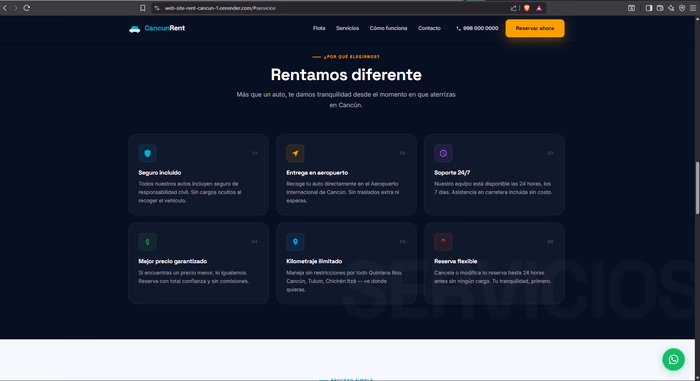This screenshot has height=381, width=700.
Task: Click the 'Más que un auto' subtitle text
Action: (x=346, y=100)
